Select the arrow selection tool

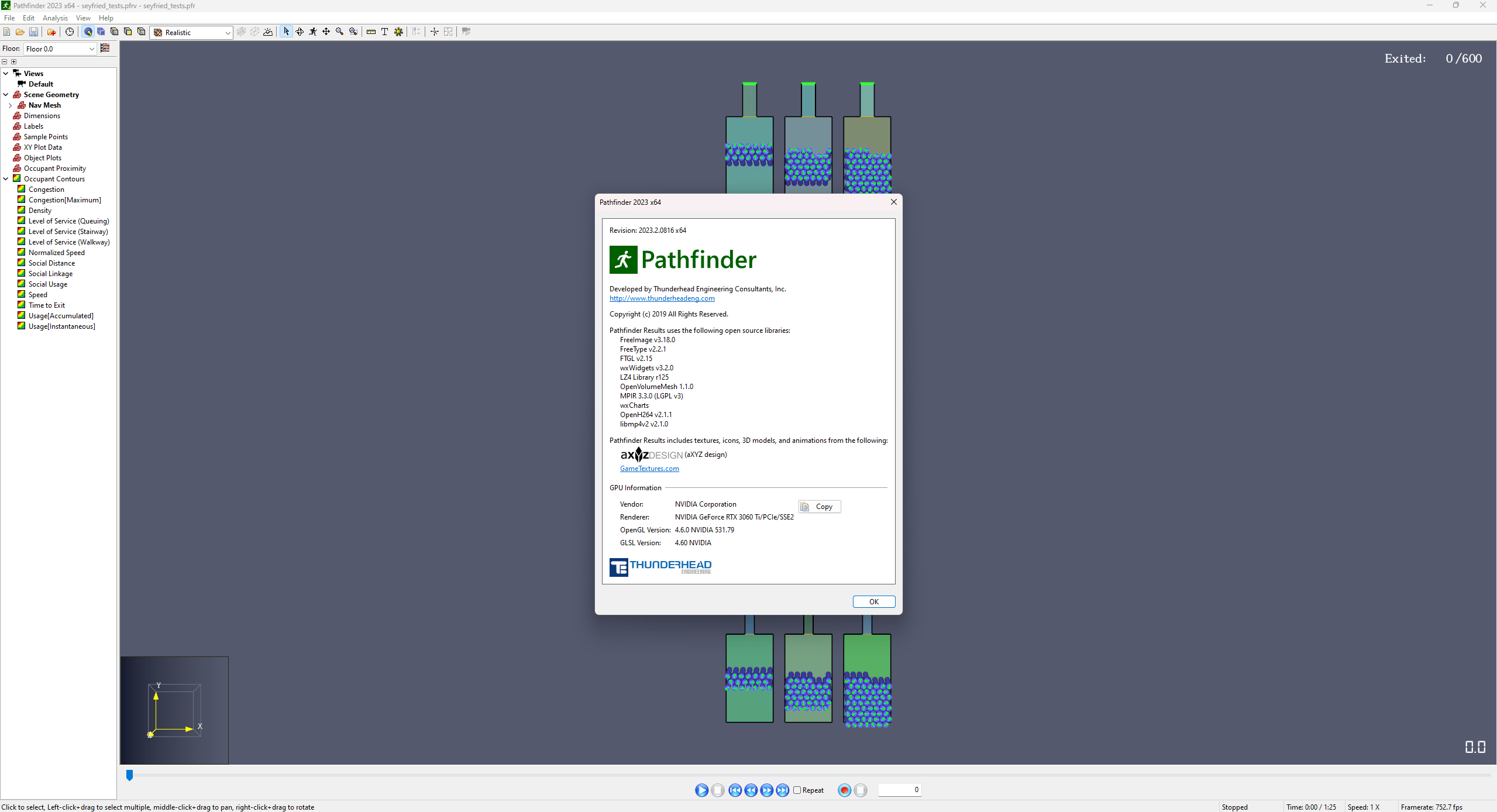286,32
